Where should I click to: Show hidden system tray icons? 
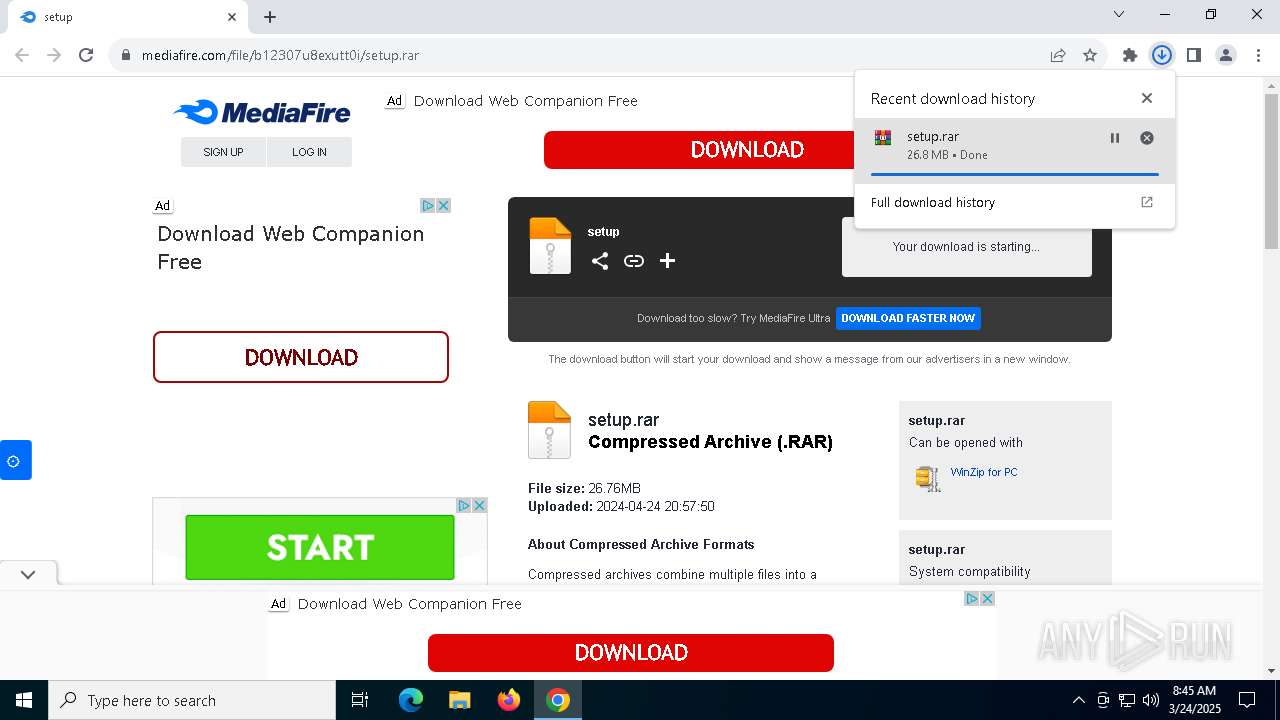[x=1078, y=700]
